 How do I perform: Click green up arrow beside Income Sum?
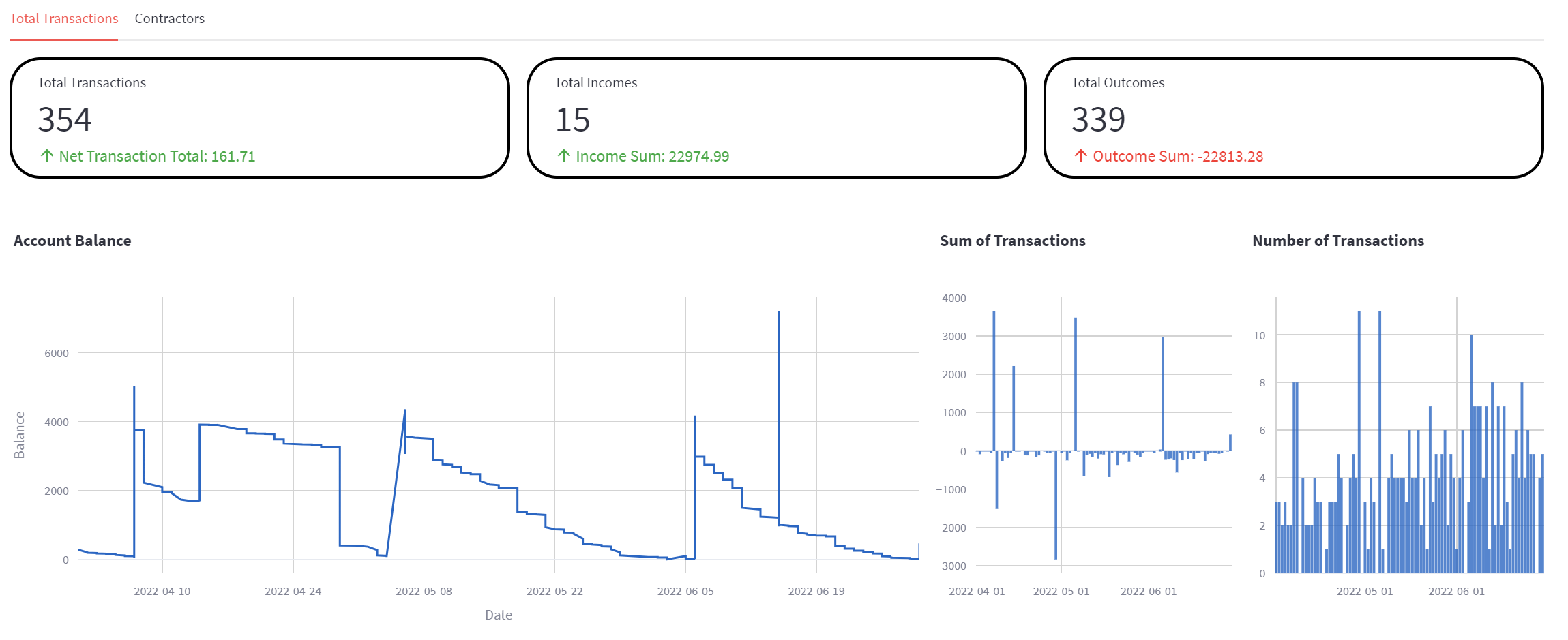(x=564, y=156)
